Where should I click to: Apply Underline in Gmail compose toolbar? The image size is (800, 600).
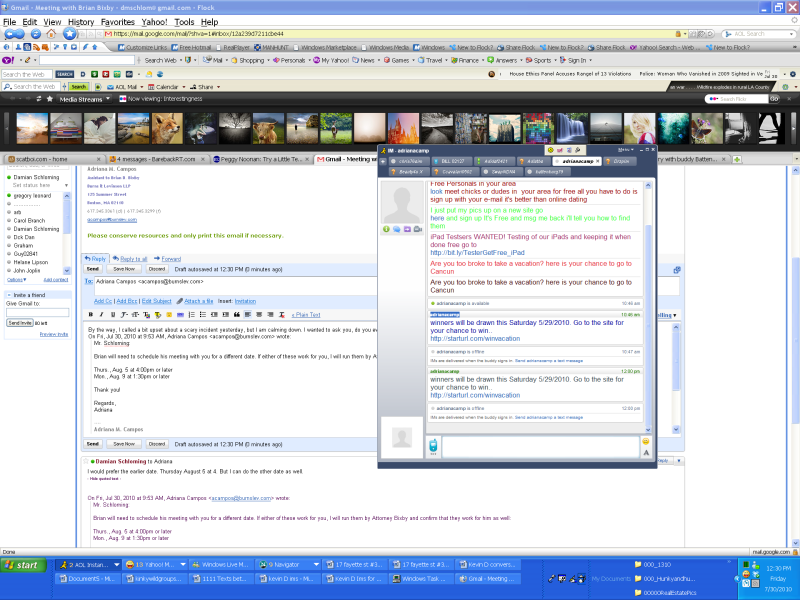point(113,315)
